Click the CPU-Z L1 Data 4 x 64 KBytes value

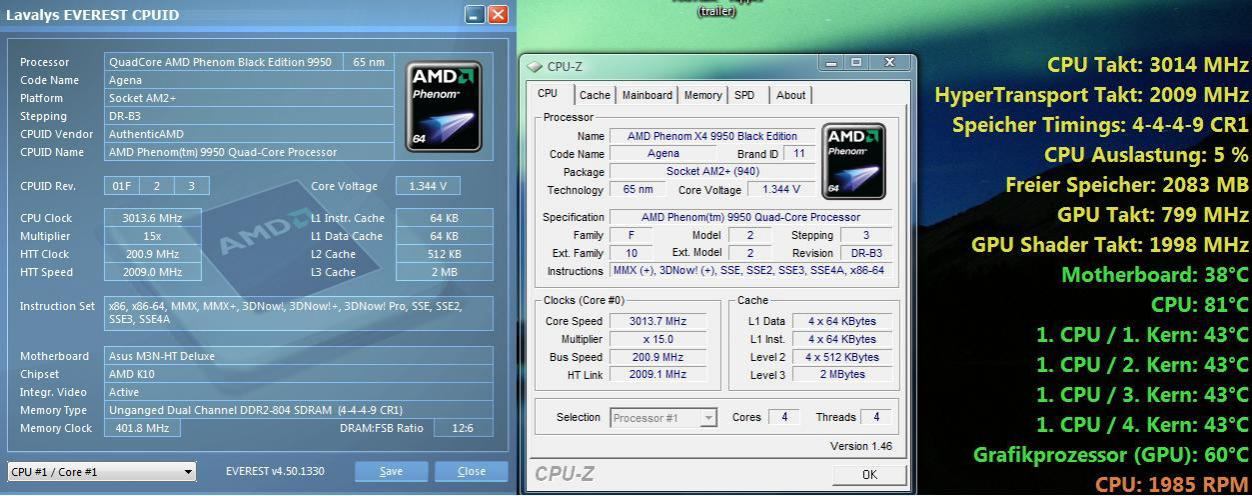click(842, 321)
